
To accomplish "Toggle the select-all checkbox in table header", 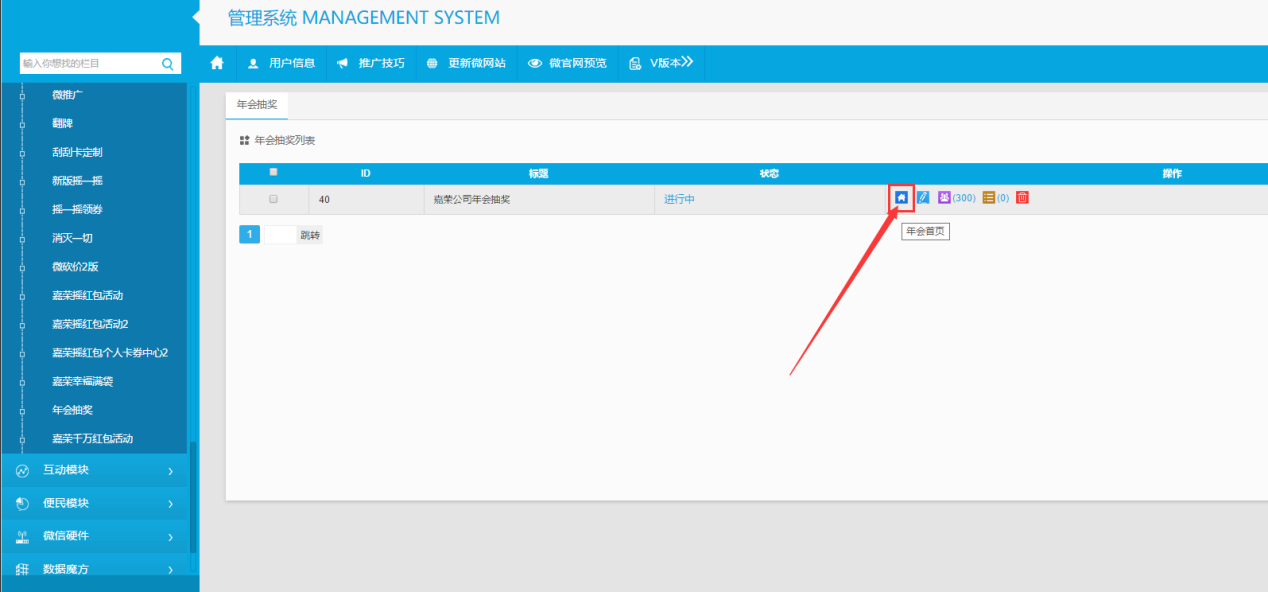I will click(x=273, y=172).
